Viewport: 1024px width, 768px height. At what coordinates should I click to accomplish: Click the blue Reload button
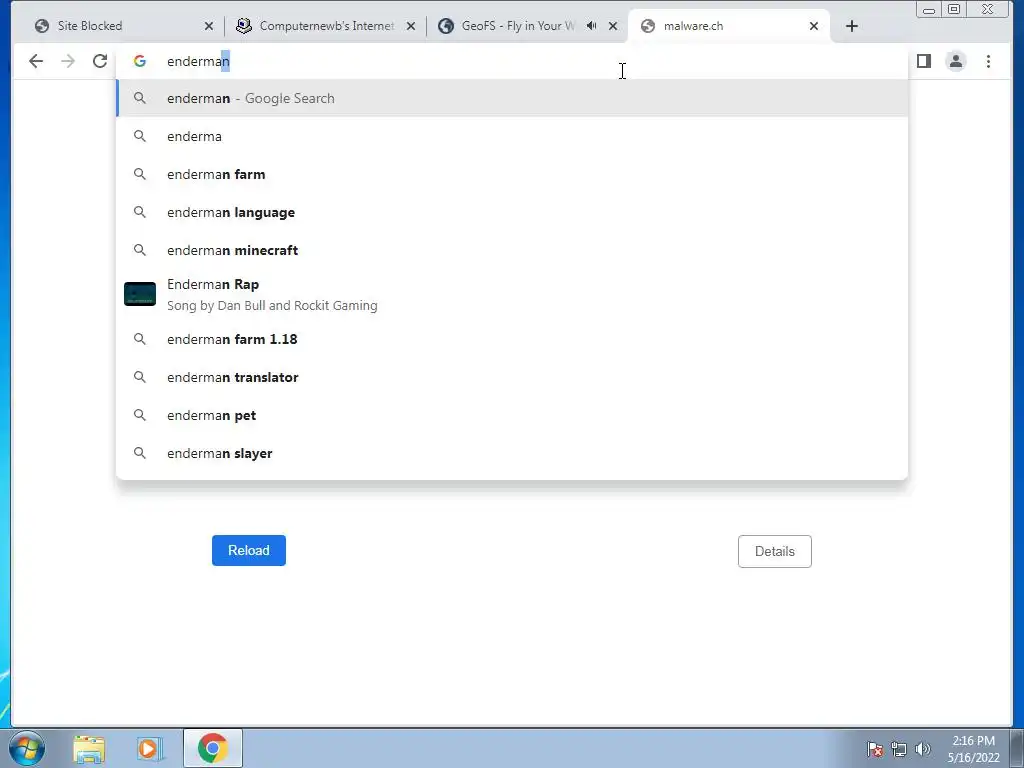coord(249,551)
